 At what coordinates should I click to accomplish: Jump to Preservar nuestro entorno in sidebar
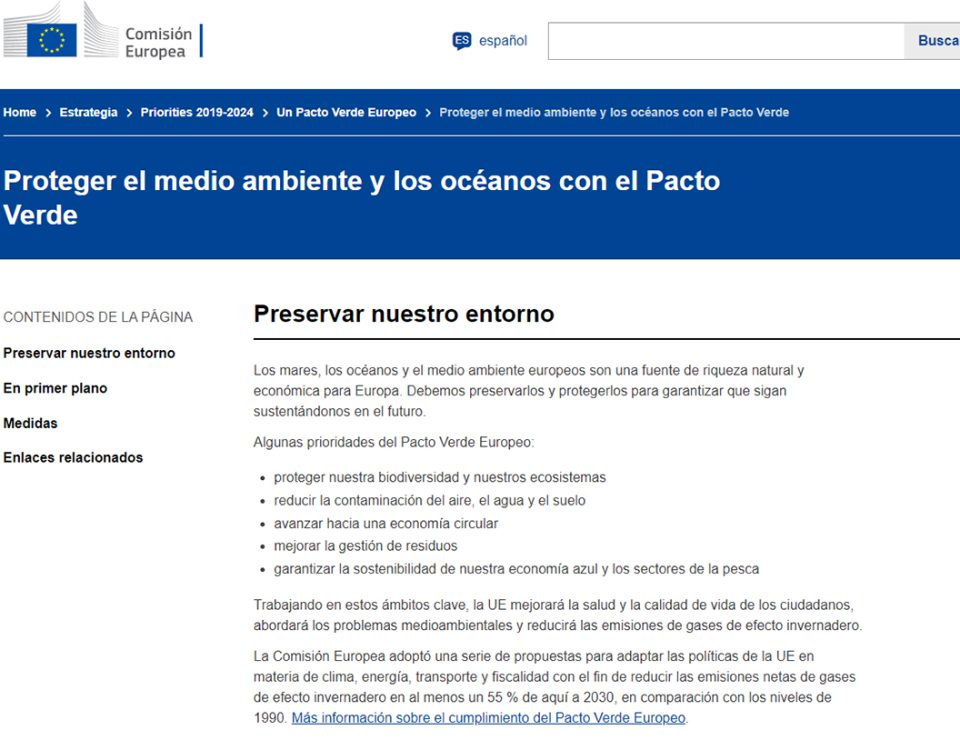pyautogui.click(x=89, y=353)
